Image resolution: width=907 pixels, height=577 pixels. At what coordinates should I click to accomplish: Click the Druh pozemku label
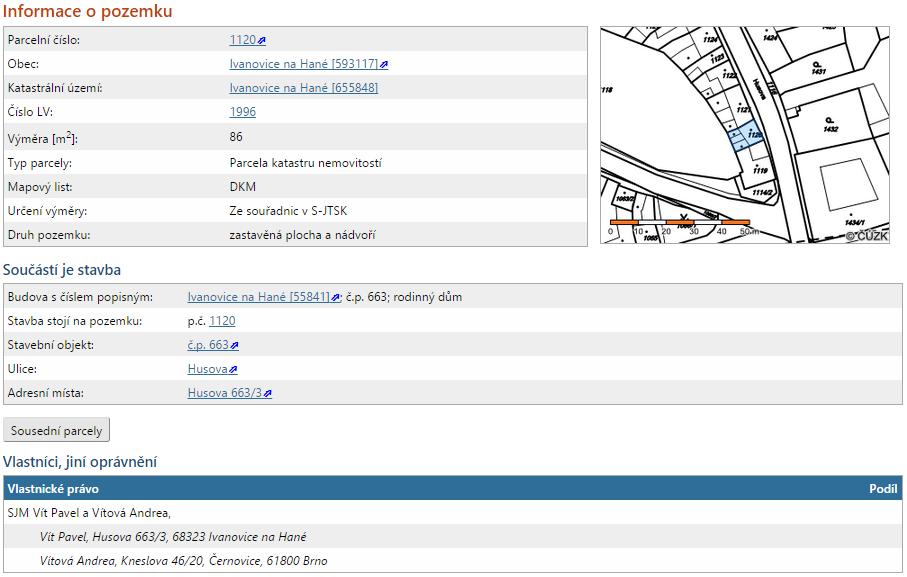point(49,235)
